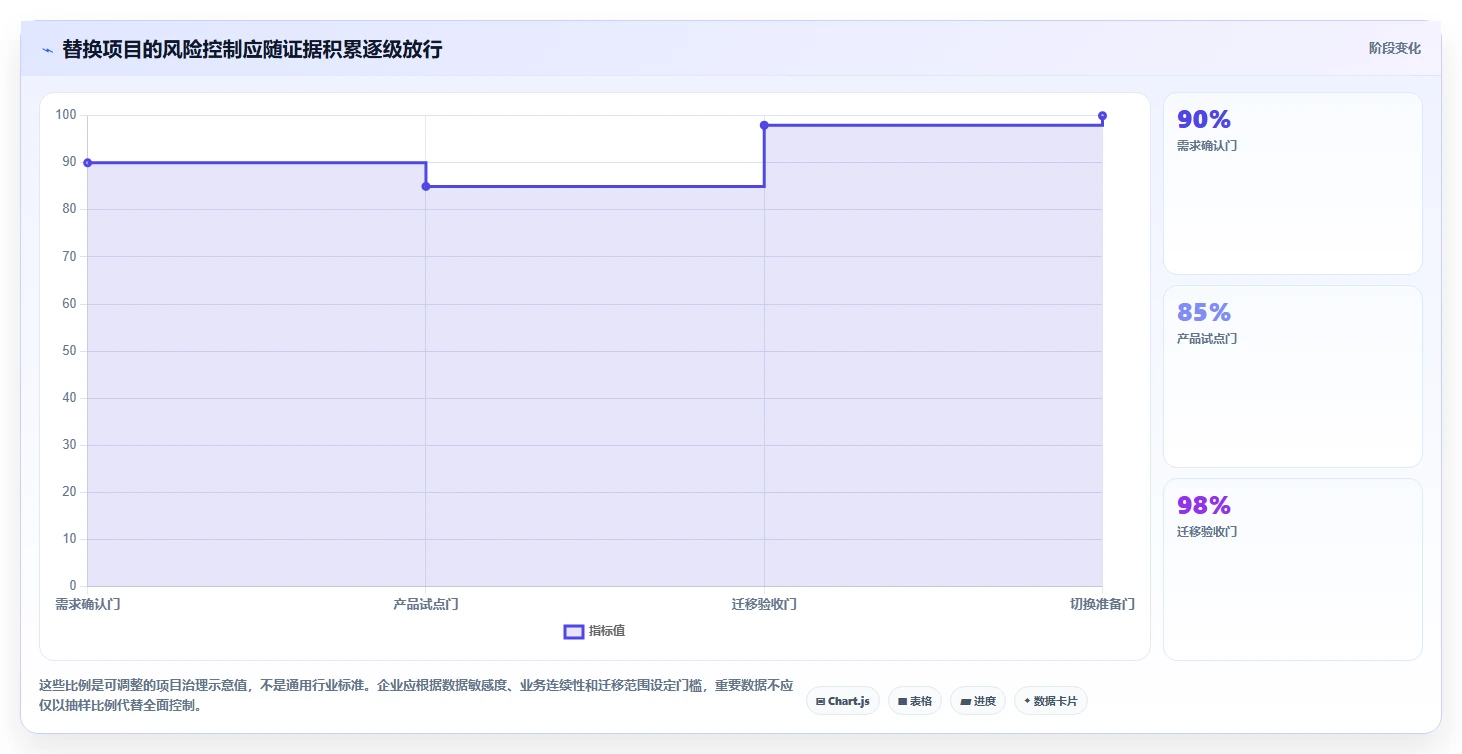Select the 进度 tag
The width and height of the screenshot is (1462, 754).
coord(978,701)
